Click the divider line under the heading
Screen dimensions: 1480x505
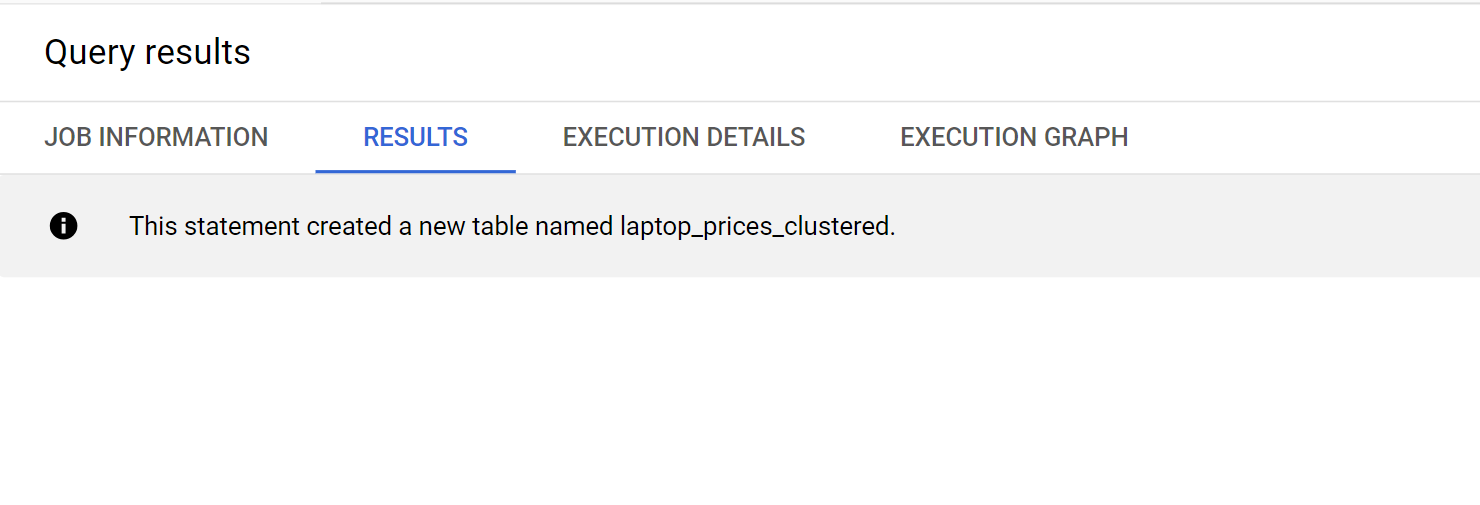740,101
